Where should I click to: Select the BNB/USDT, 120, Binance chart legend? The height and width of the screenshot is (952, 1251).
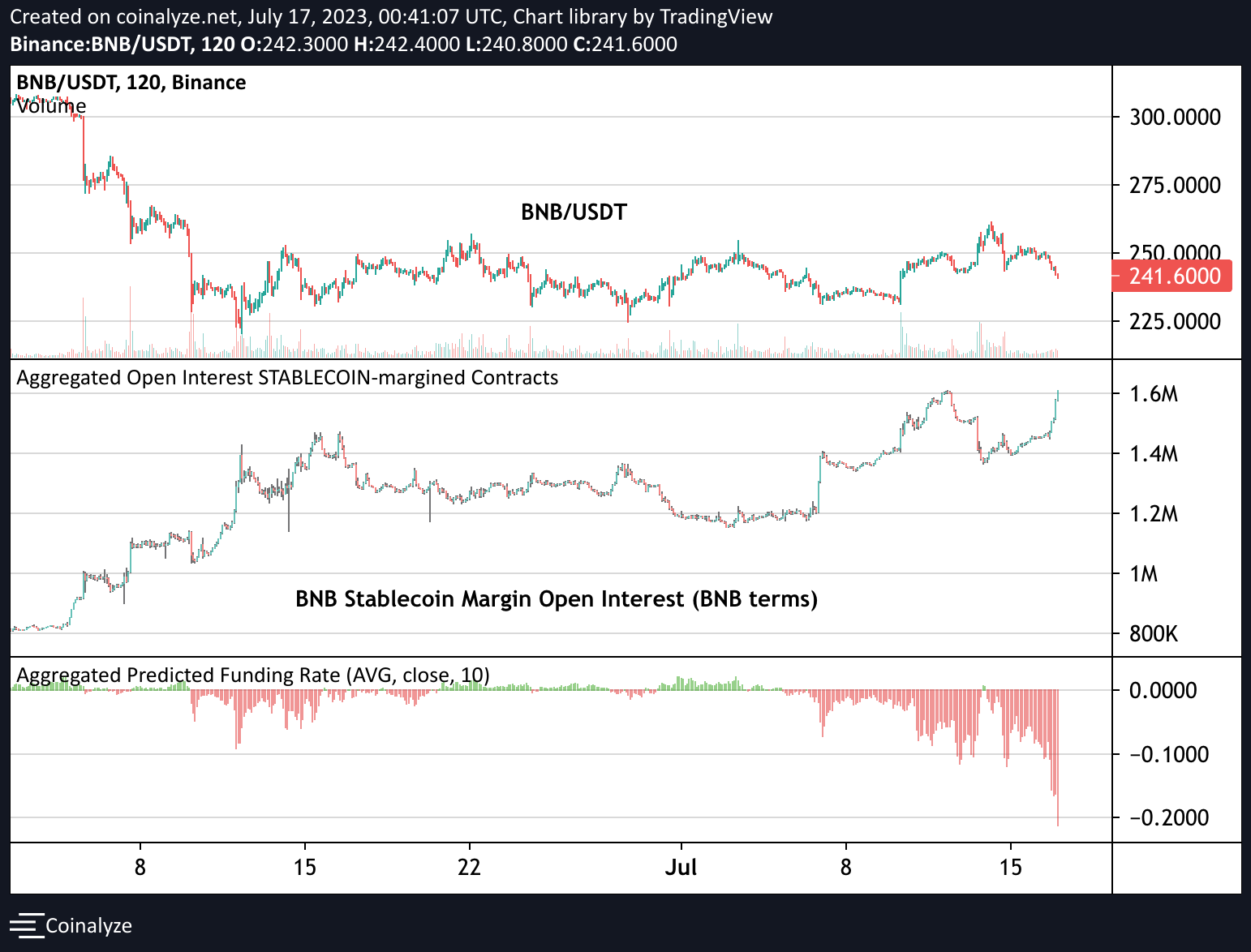pyautogui.click(x=131, y=83)
